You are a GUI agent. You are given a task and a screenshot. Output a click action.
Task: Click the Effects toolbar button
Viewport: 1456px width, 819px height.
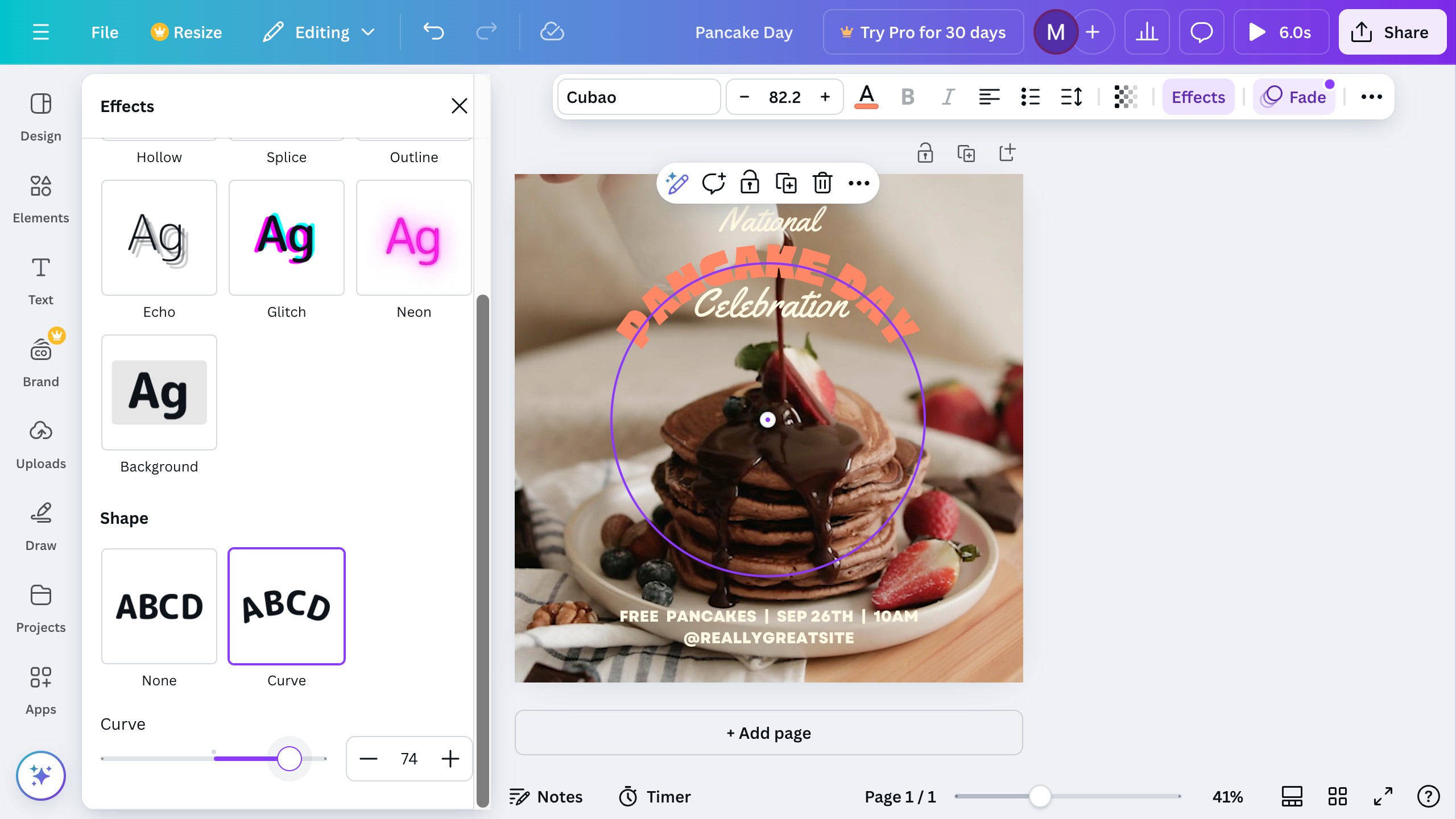pos(1198,97)
